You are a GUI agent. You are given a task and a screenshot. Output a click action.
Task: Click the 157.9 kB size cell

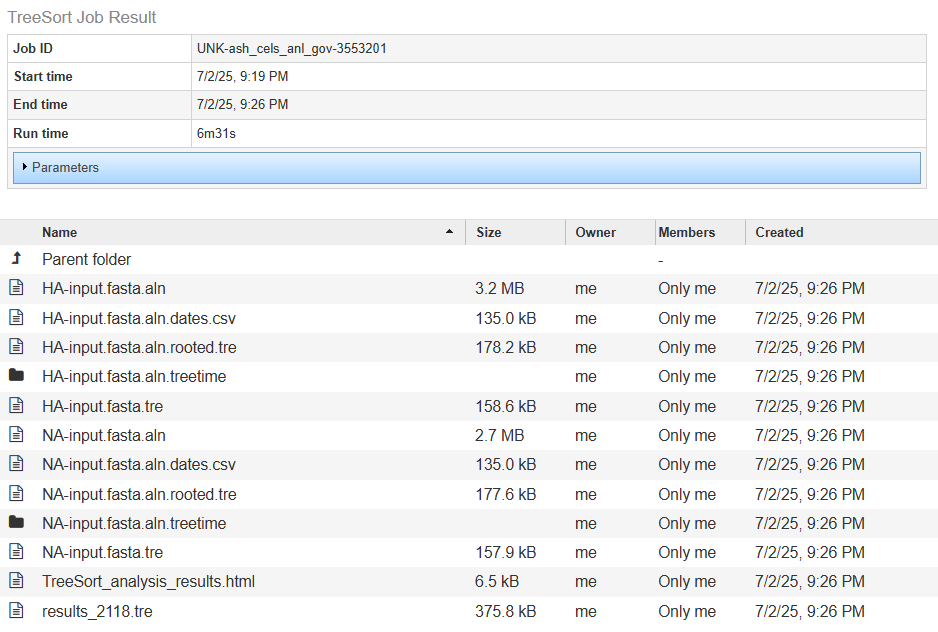(505, 552)
